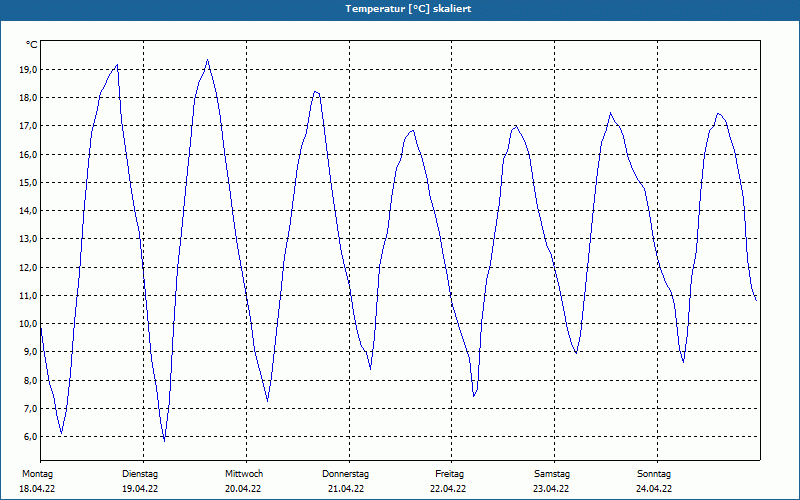
Task: Click the °C axis unit label
Action: pos(32,45)
